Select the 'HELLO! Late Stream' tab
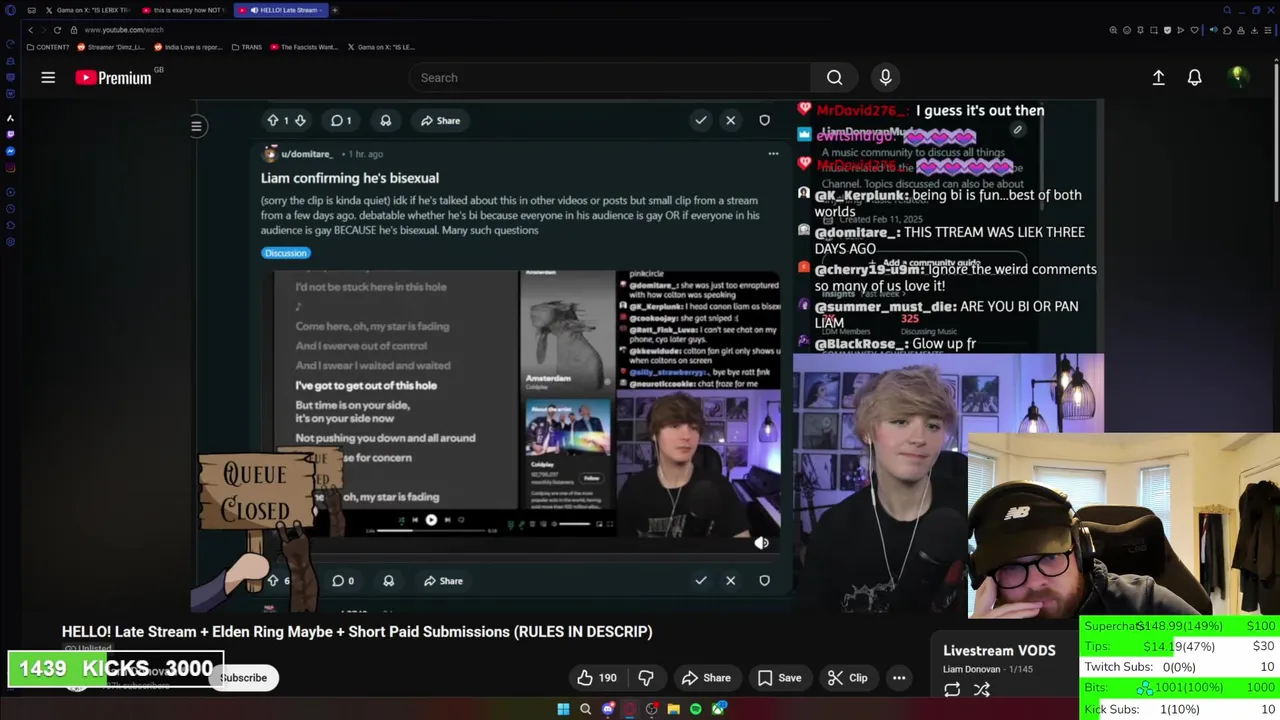 (x=281, y=10)
